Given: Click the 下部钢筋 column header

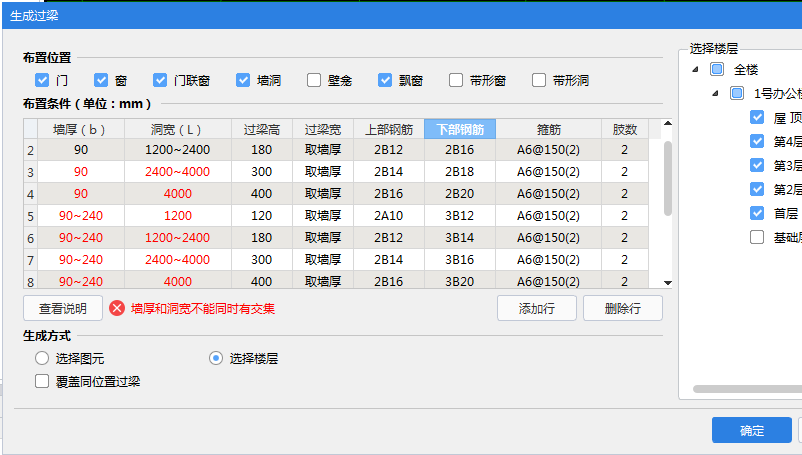Looking at the screenshot, I should tap(460, 129).
